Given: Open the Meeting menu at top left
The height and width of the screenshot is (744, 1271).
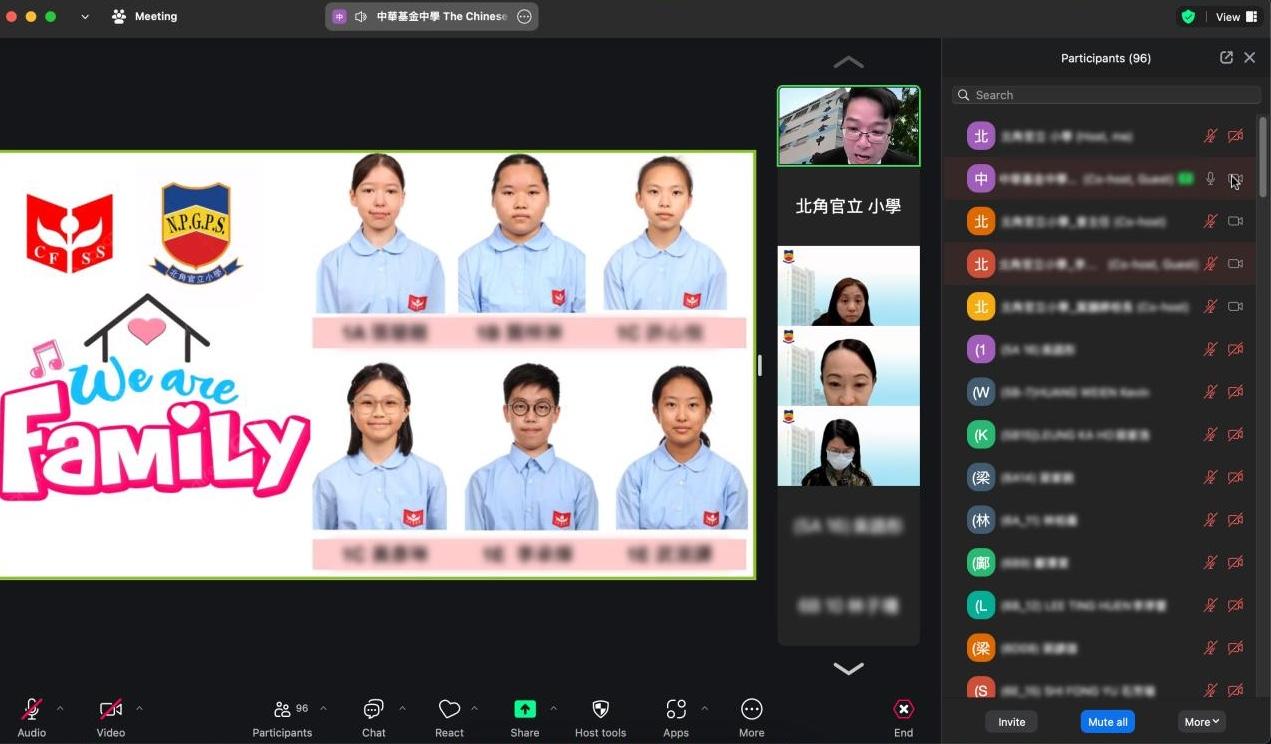Looking at the screenshot, I should coord(145,17).
